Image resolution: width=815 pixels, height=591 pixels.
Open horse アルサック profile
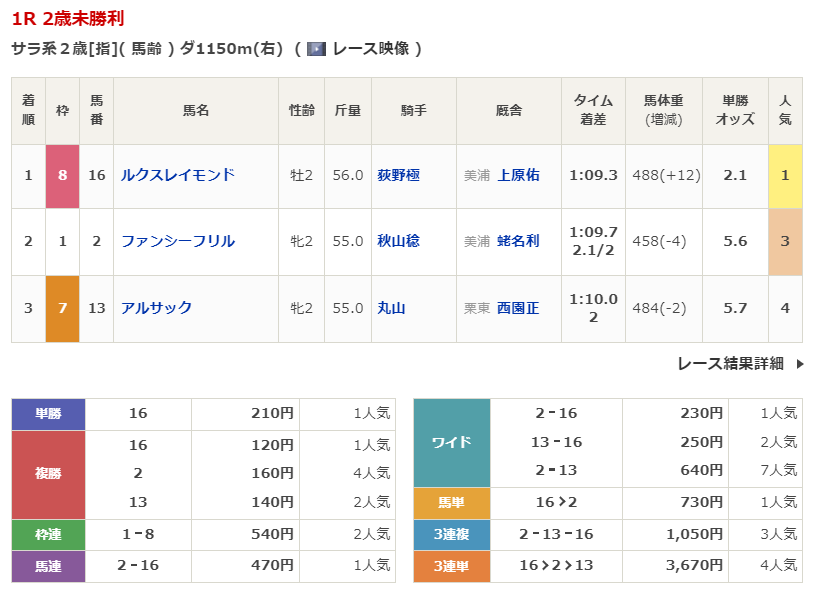tap(156, 308)
